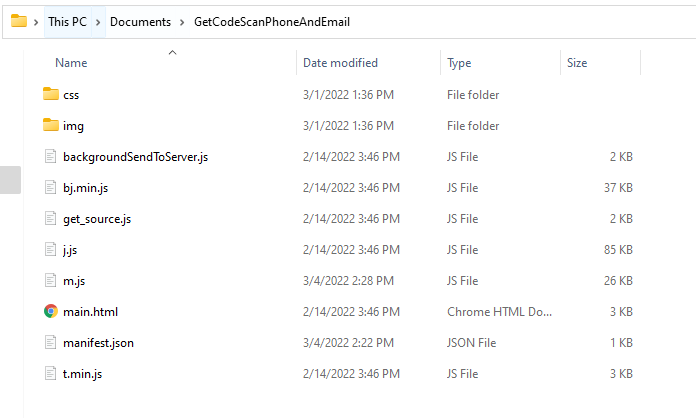
Task: Click the backgroundSendToServer.js file icon
Action: (x=51, y=156)
